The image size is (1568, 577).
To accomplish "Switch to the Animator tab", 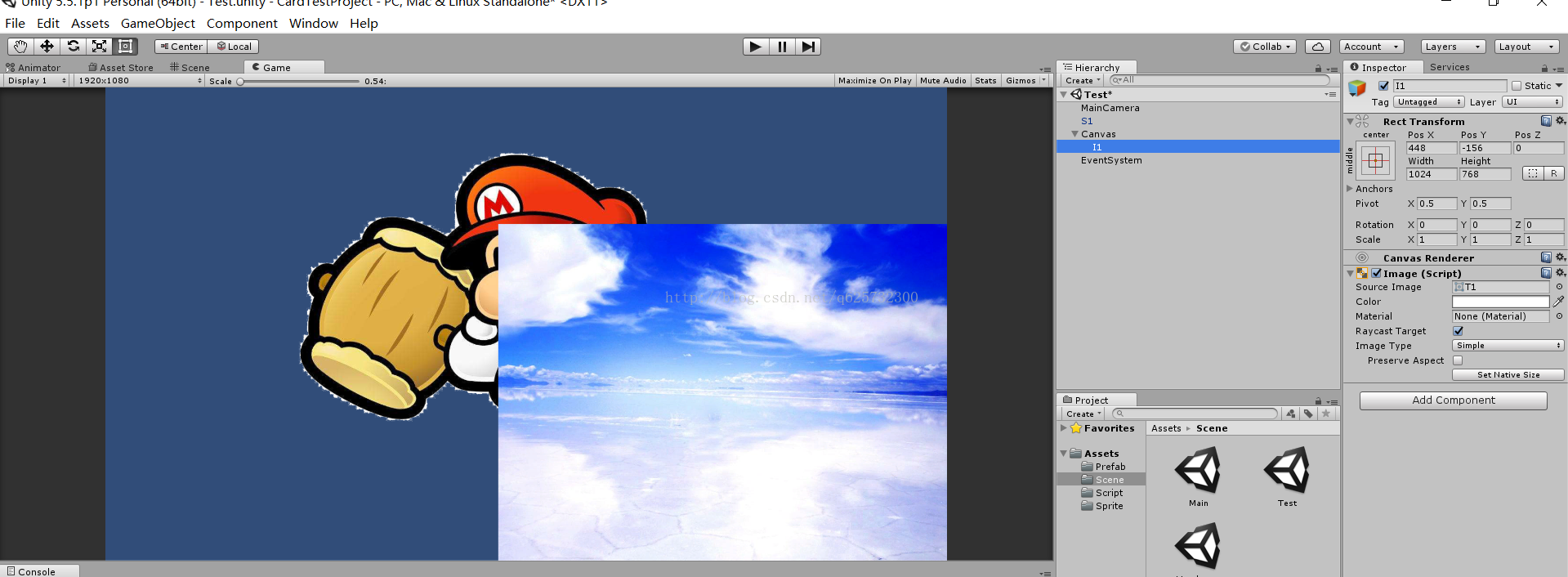I will point(34,68).
